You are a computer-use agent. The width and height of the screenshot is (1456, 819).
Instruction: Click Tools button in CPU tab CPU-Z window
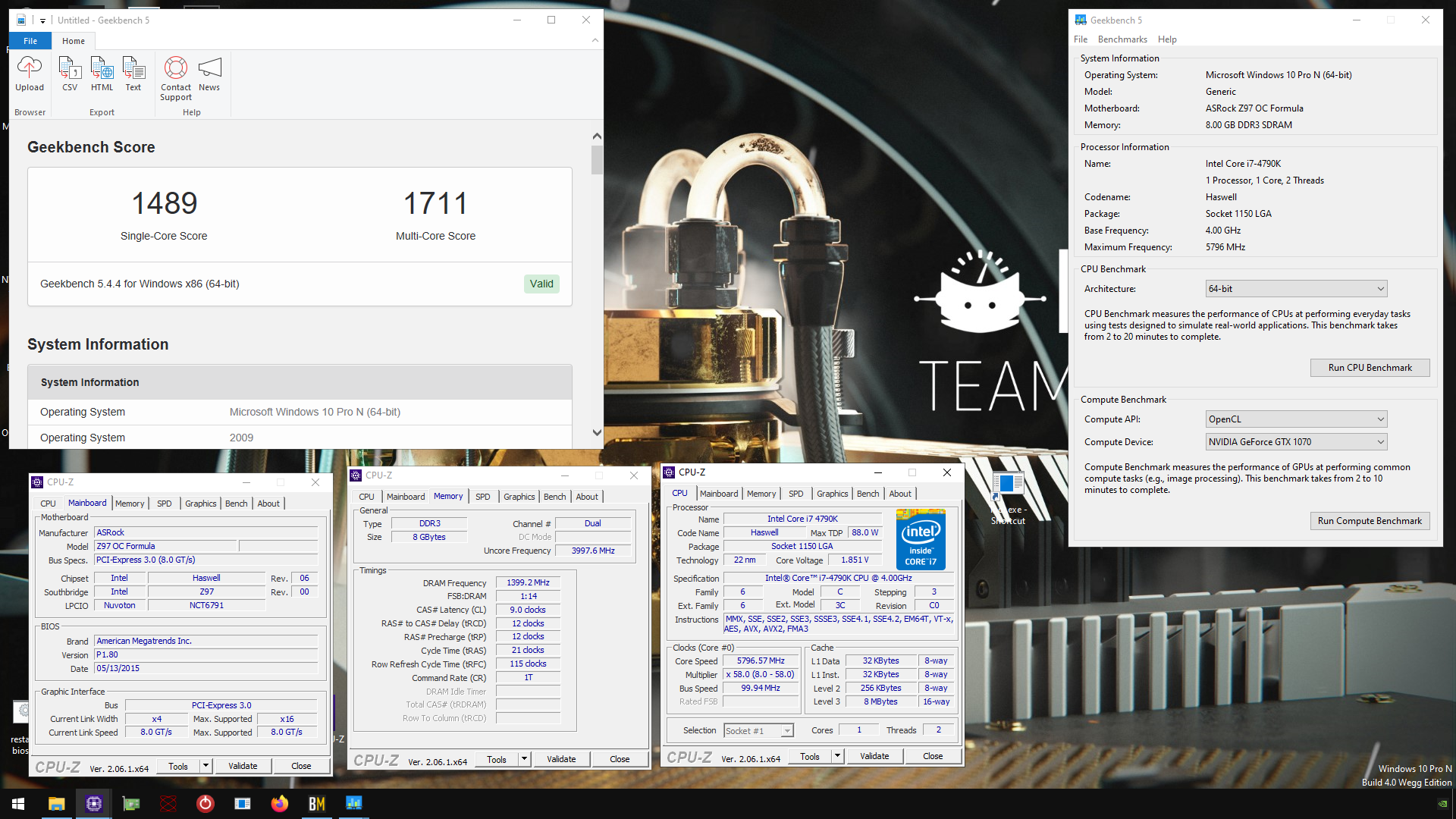(x=810, y=756)
